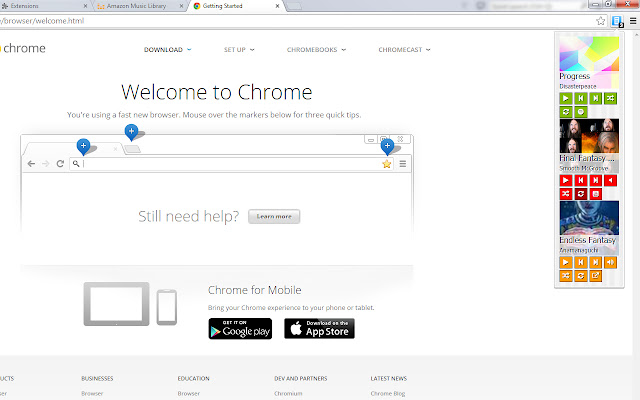Play the Final Fantasy track (red play button)
Screen dimensions: 640x400
click(566, 180)
